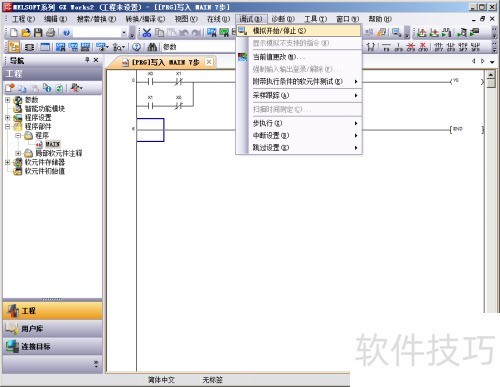The height and width of the screenshot is (387, 500).
Task: Select 智能功能模块 in the project tree
Action: (x=45, y=109)
